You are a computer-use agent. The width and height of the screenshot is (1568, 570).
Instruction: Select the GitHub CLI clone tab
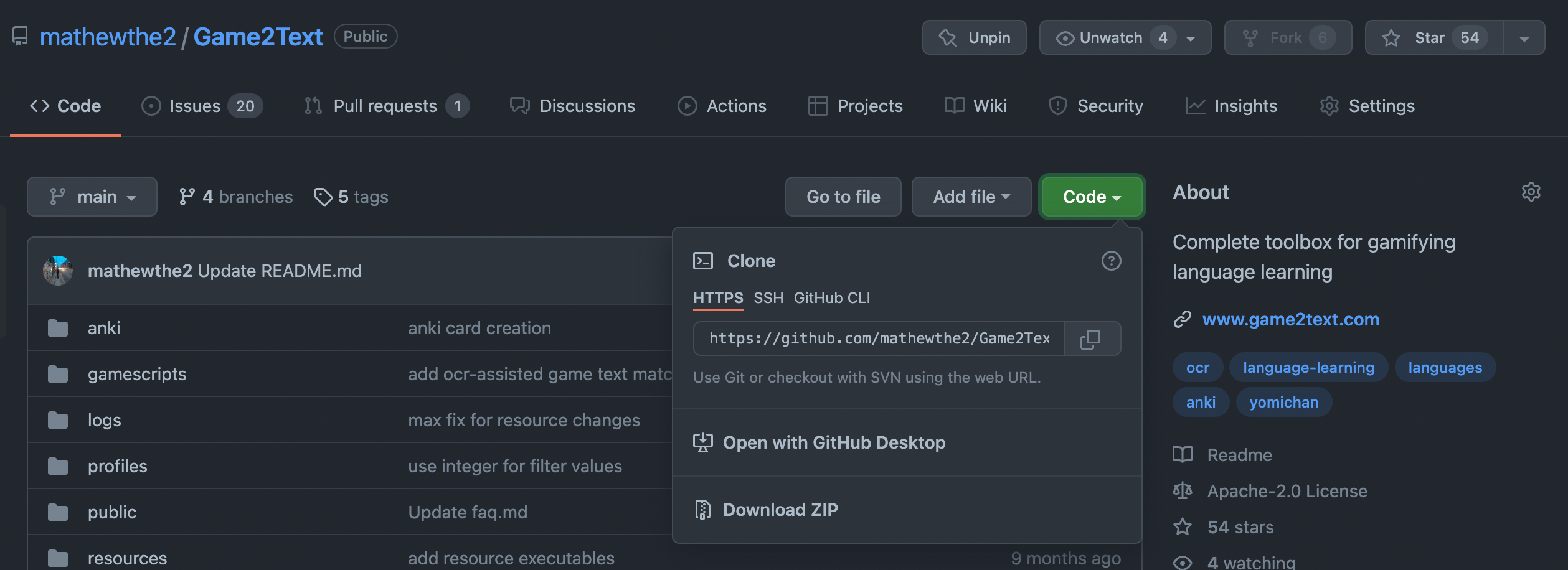[x=832, y=298]
